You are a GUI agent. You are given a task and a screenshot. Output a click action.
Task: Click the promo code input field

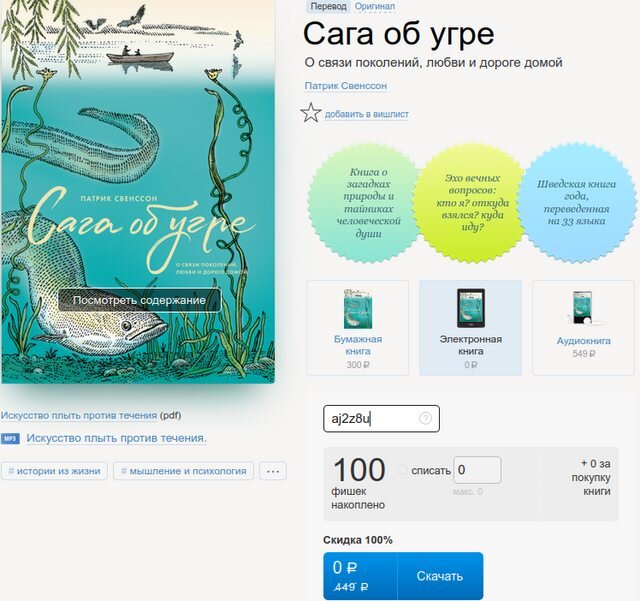click(381, 418)
